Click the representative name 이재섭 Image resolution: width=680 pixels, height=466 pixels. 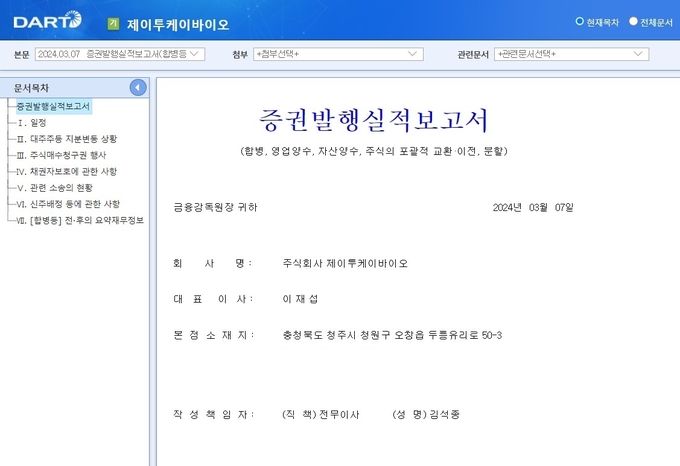click(x=300, y=299)
